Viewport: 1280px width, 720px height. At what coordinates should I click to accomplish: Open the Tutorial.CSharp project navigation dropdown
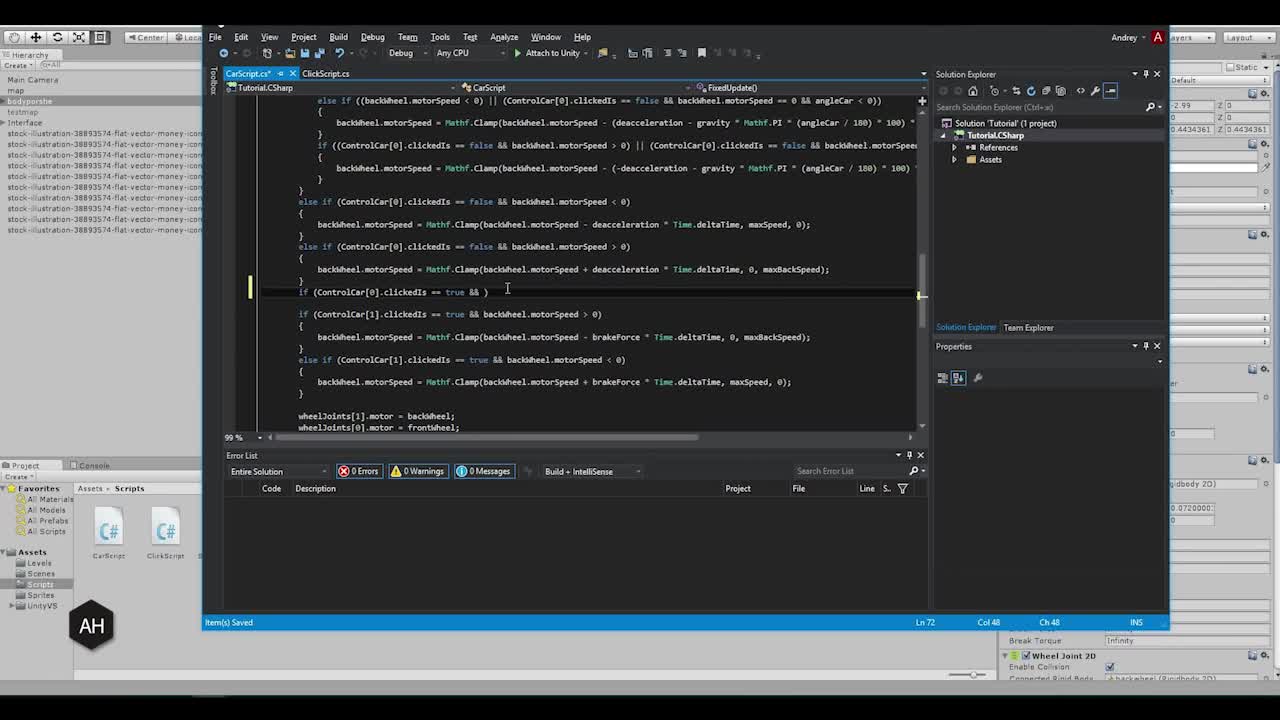point(341,88)
